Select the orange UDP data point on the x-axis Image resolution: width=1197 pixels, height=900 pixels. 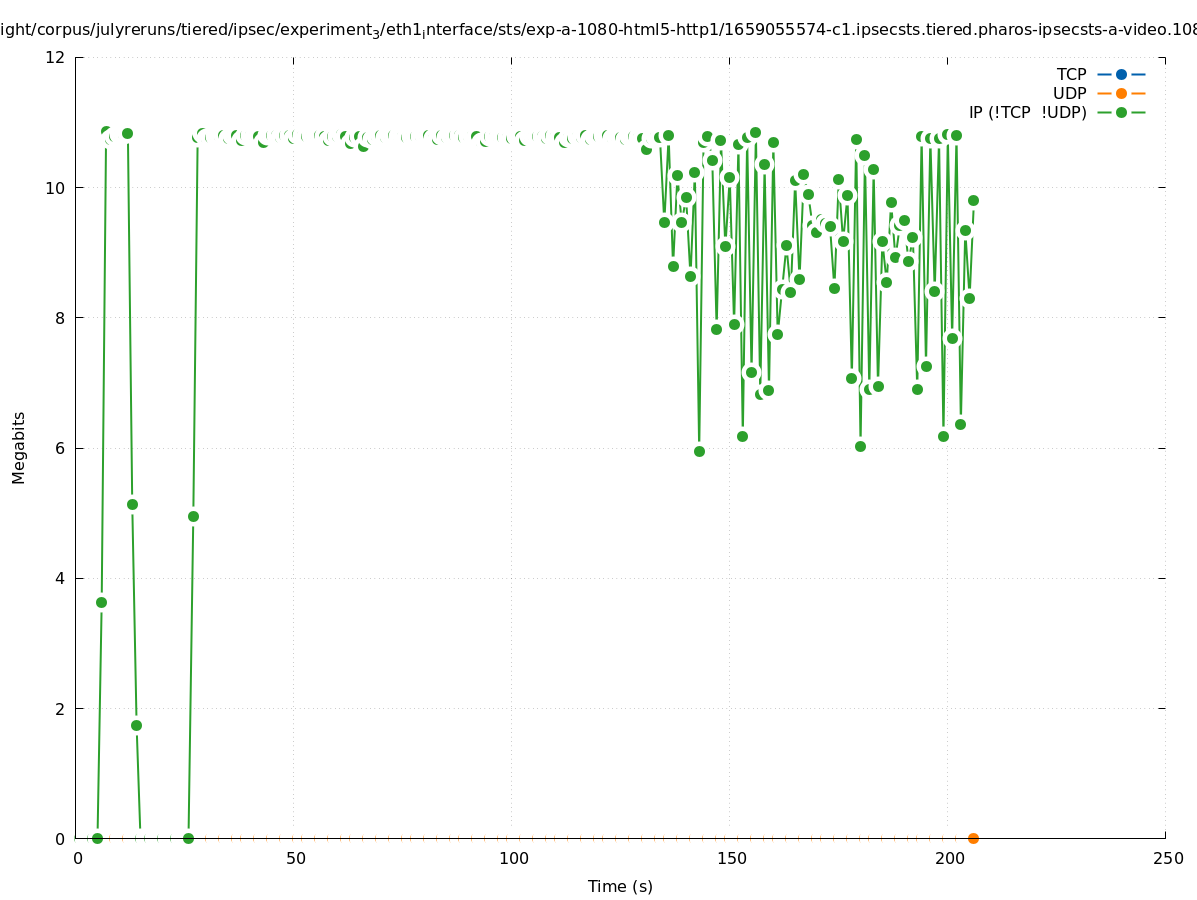(x=973, y=838)
